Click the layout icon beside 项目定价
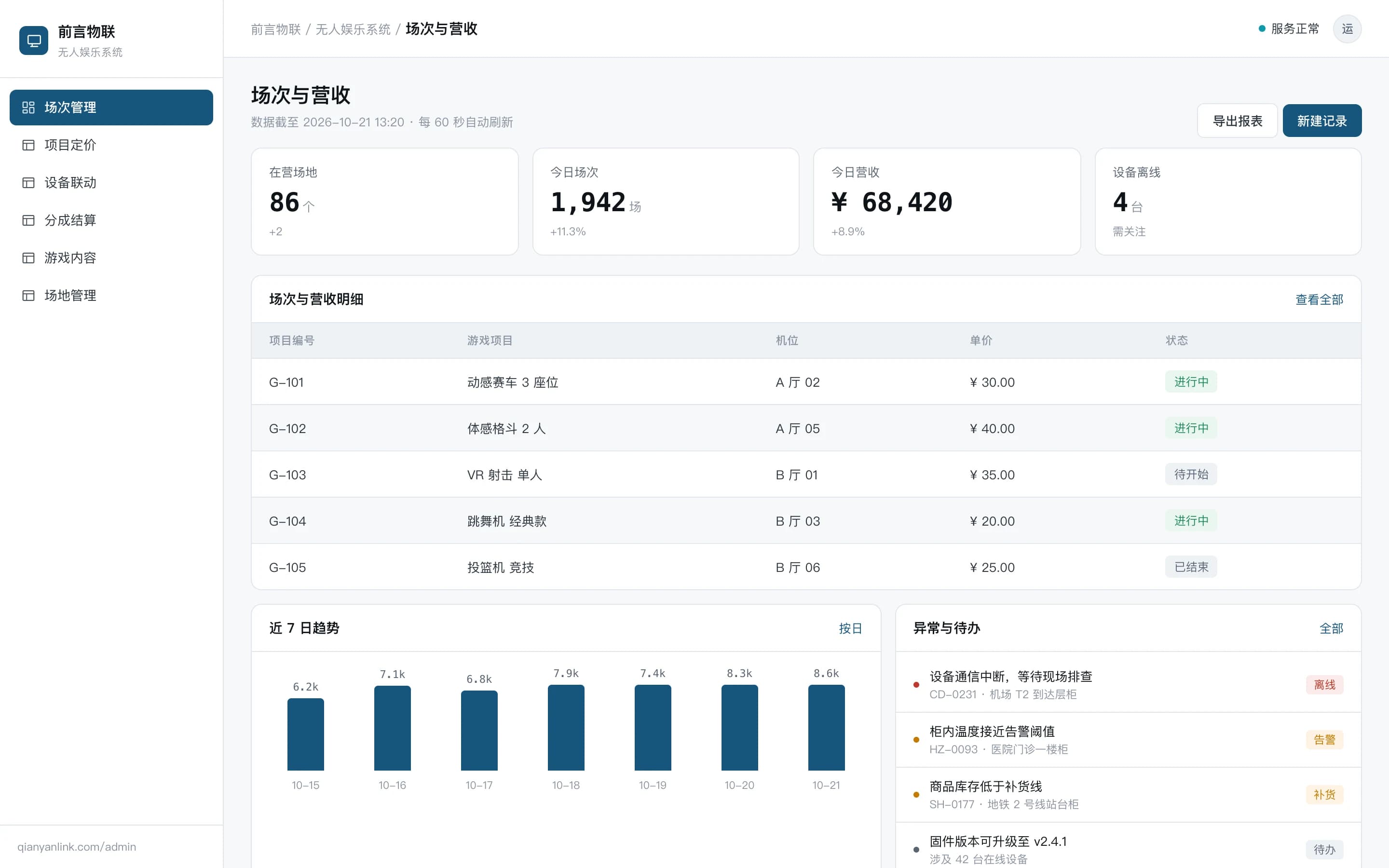 pos(28,145)
